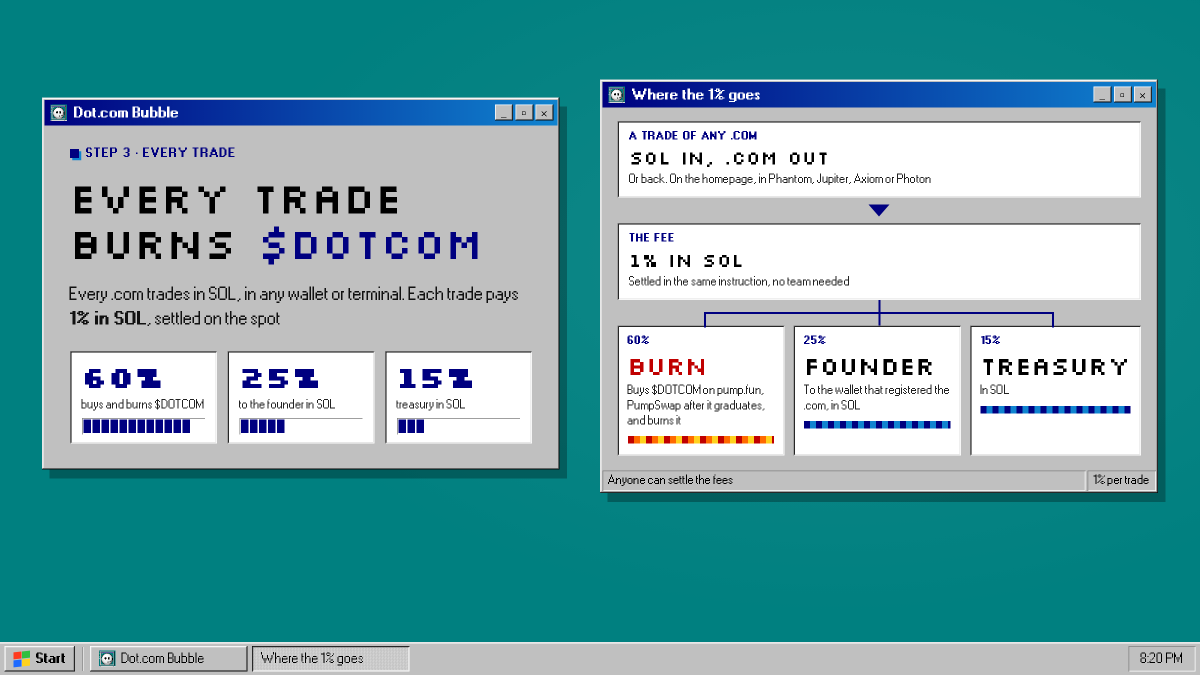
Task: Click the 1% IN SOL heading in THE FEE card
Action: coord(686,261)
